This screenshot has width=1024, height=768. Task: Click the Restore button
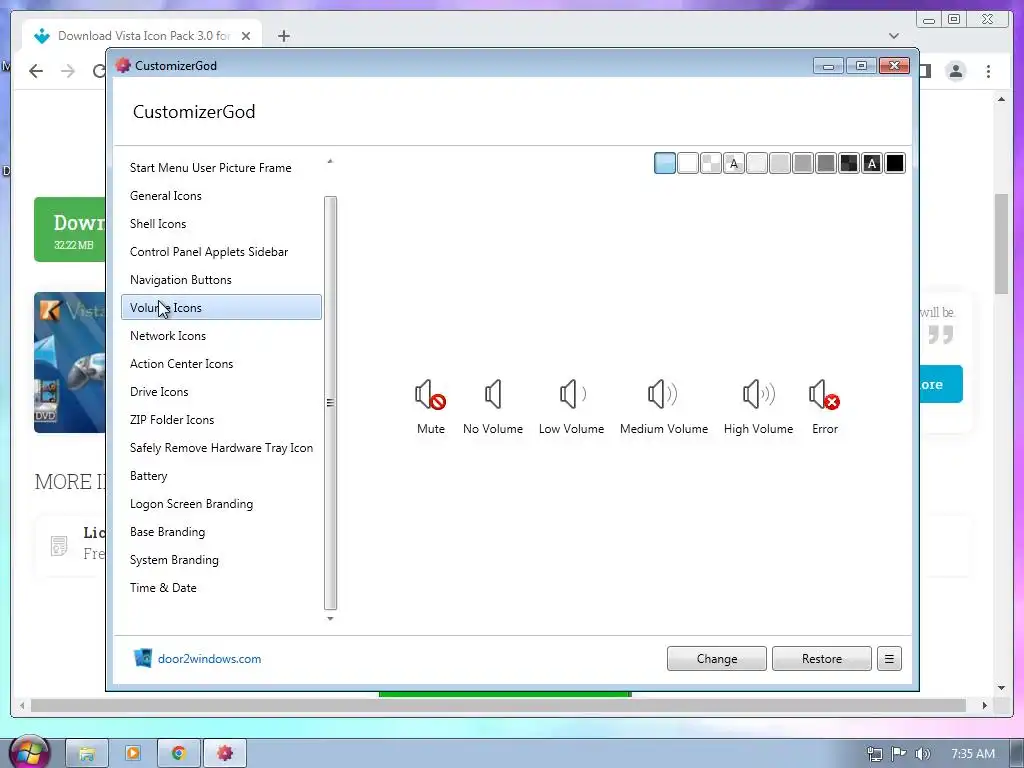pyautogui.click(x=822, y=658)
